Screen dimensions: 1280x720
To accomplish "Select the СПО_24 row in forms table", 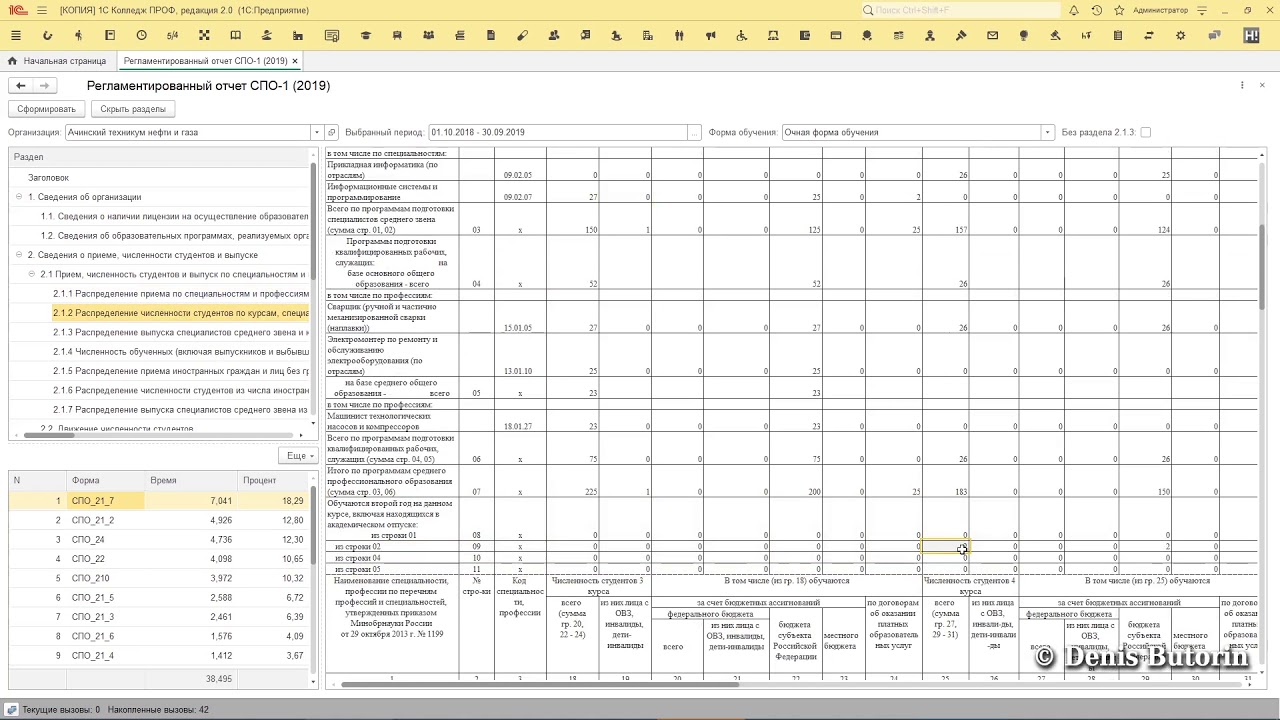I will [x=160, y=539].
